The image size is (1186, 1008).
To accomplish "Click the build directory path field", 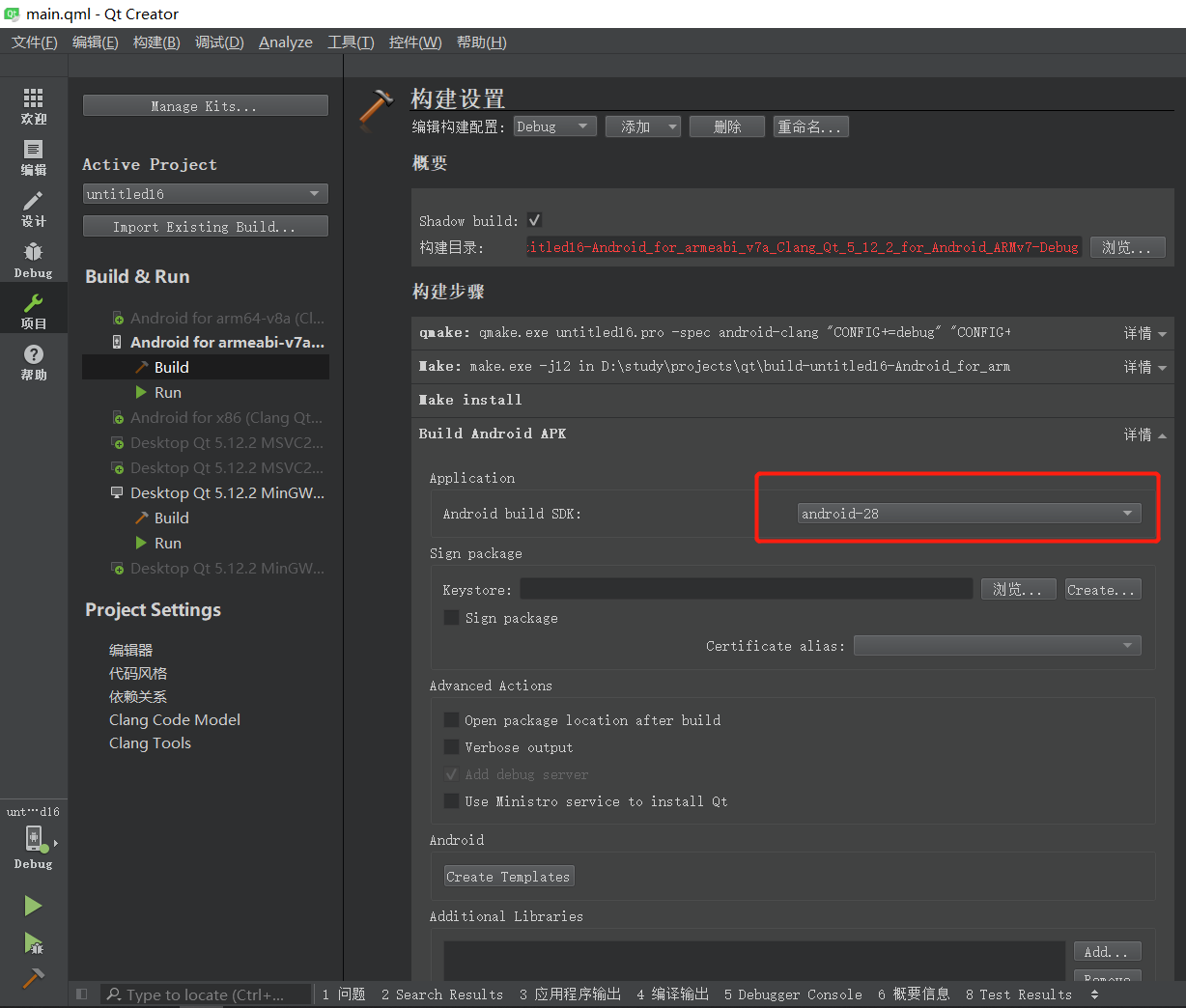I will coord(804,247).
